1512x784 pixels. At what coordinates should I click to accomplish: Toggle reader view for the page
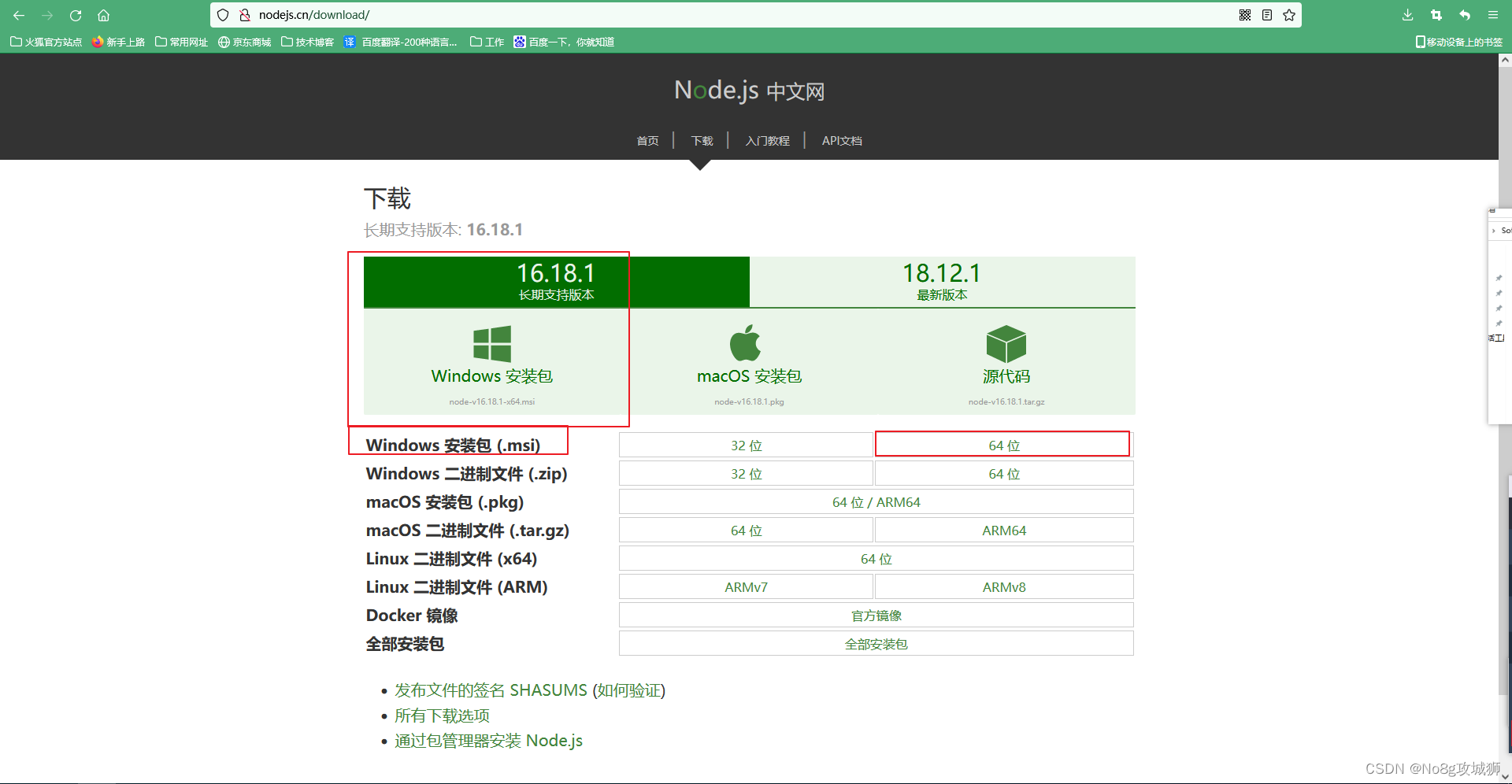point(1266,15)
